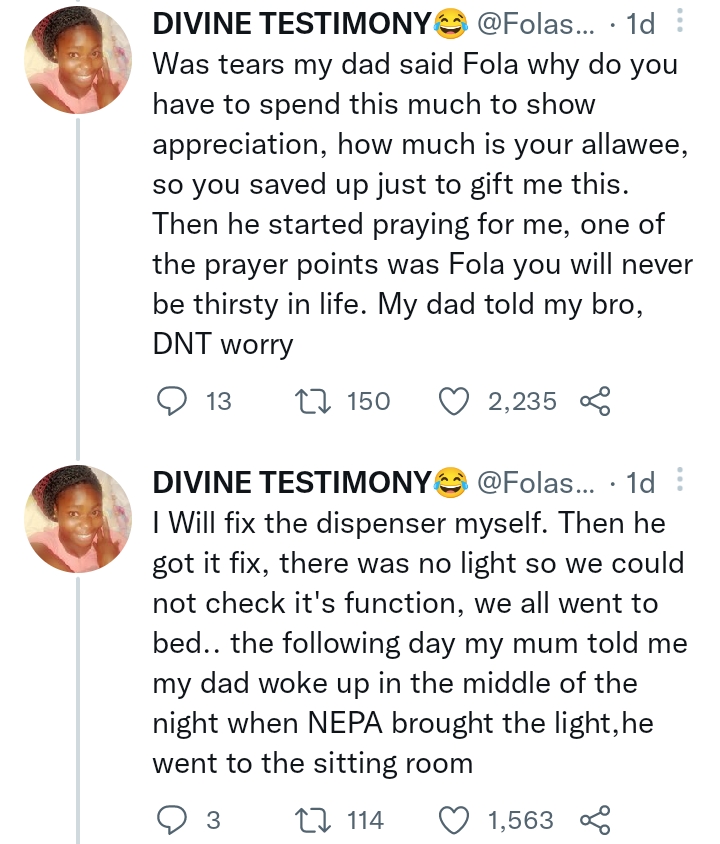Retweet the first tweet with 150 retweets

point(304,401)
